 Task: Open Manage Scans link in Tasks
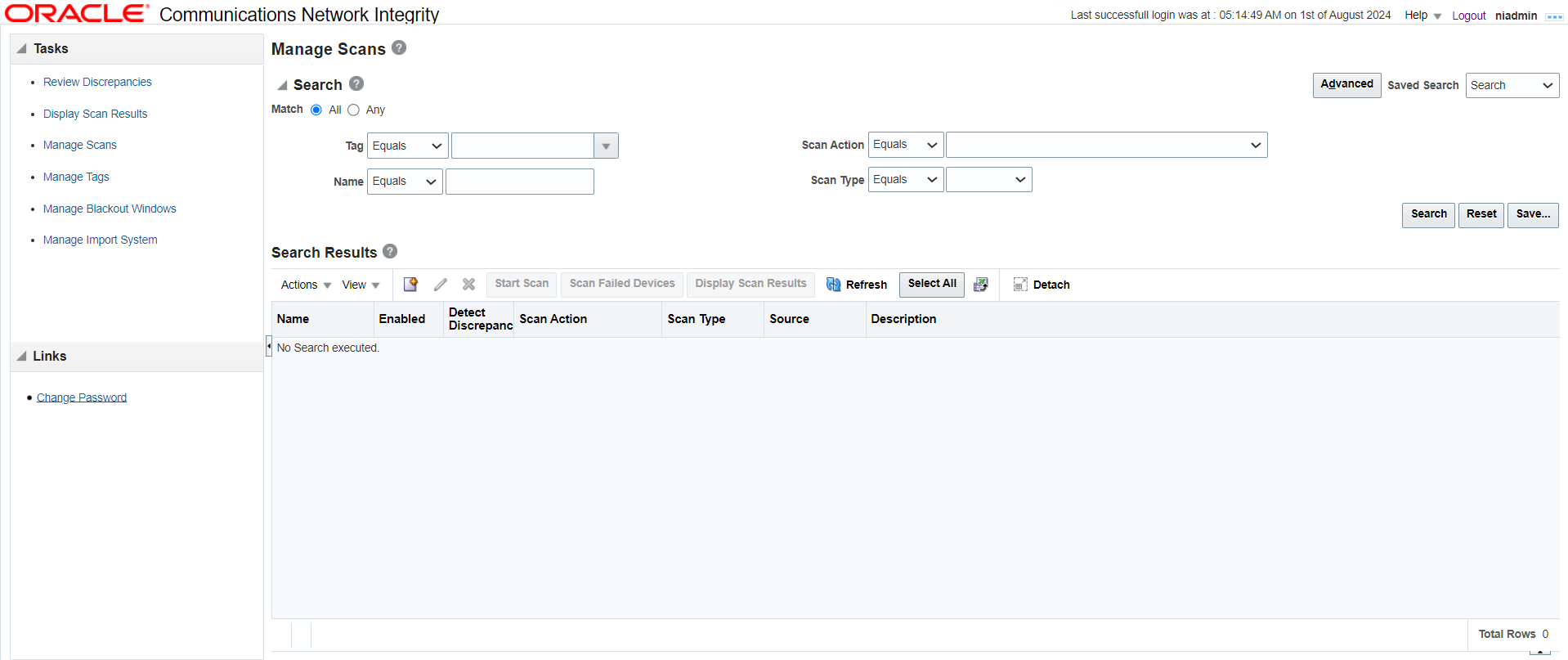80,145
